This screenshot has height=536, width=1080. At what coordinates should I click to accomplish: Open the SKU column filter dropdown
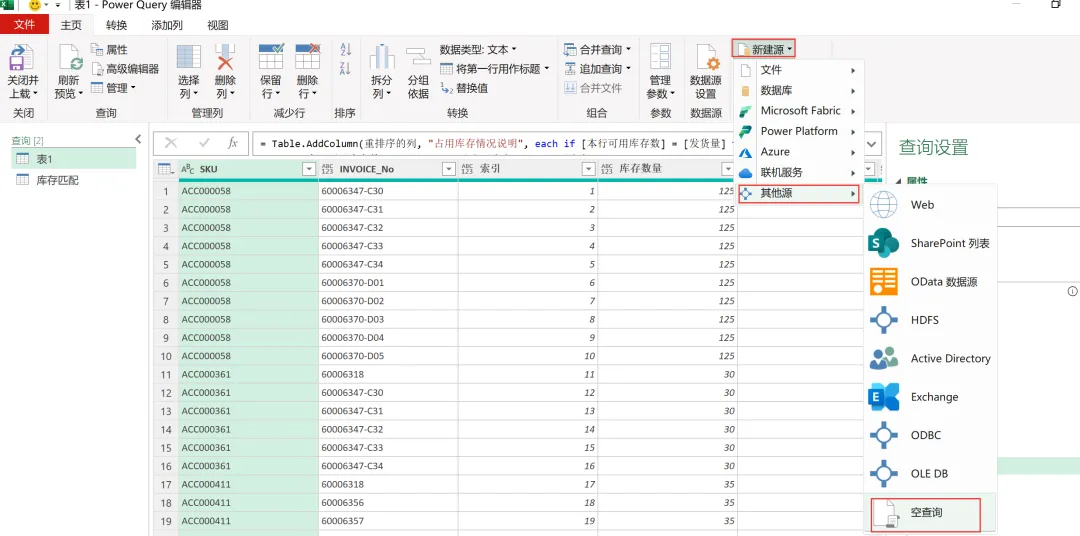coord(309,169)
